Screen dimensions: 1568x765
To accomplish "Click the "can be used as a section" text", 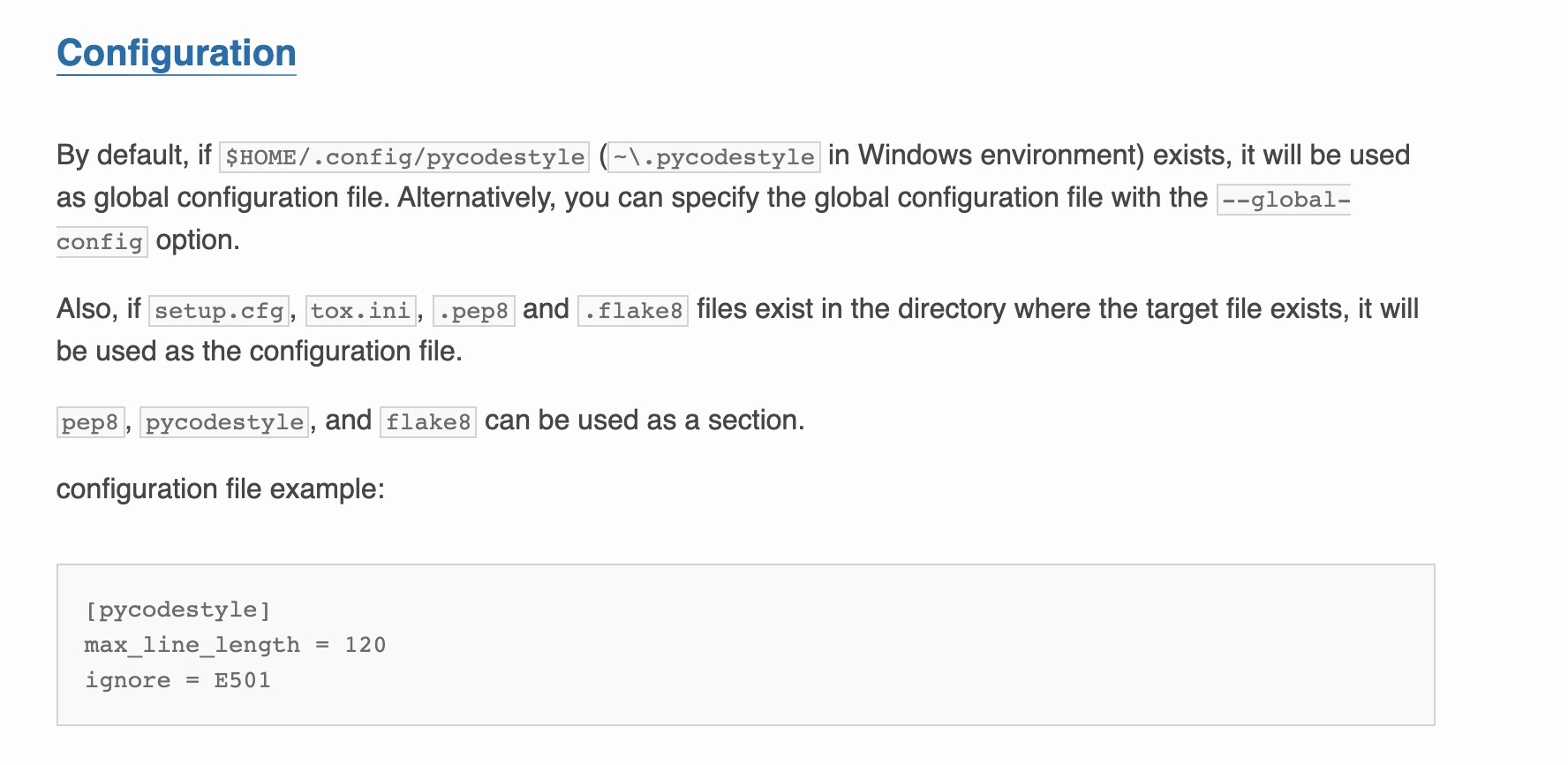I will click(645, 420).
